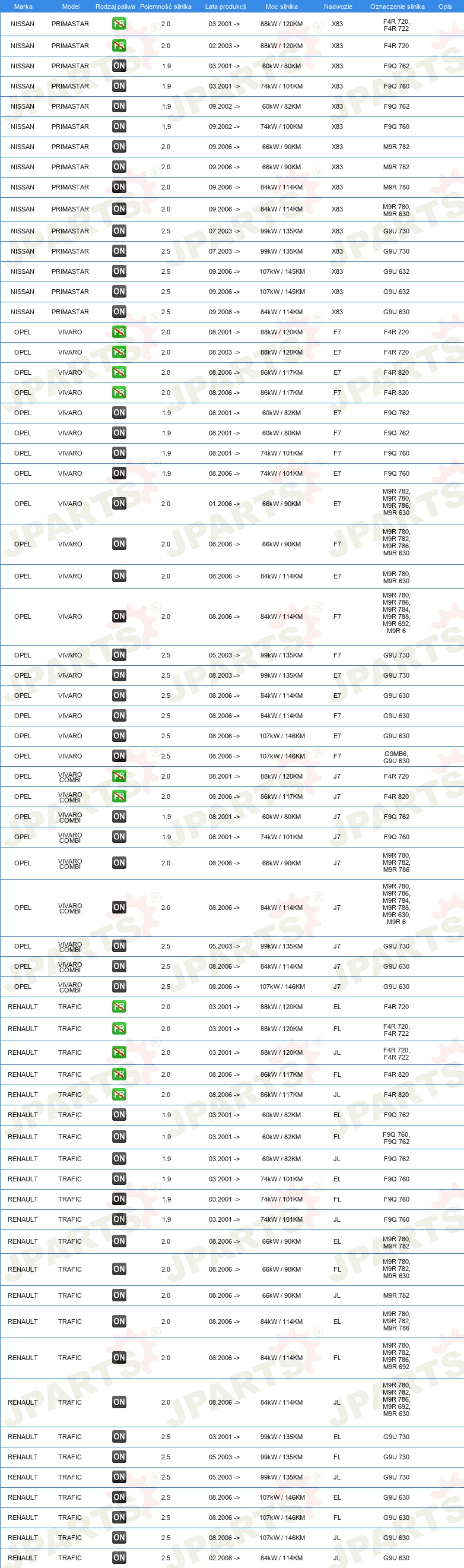This screenshot has height=1568, width=464.
Task: Select PRIMASTAR cell in the 09.2008 row
Action: 70,312
